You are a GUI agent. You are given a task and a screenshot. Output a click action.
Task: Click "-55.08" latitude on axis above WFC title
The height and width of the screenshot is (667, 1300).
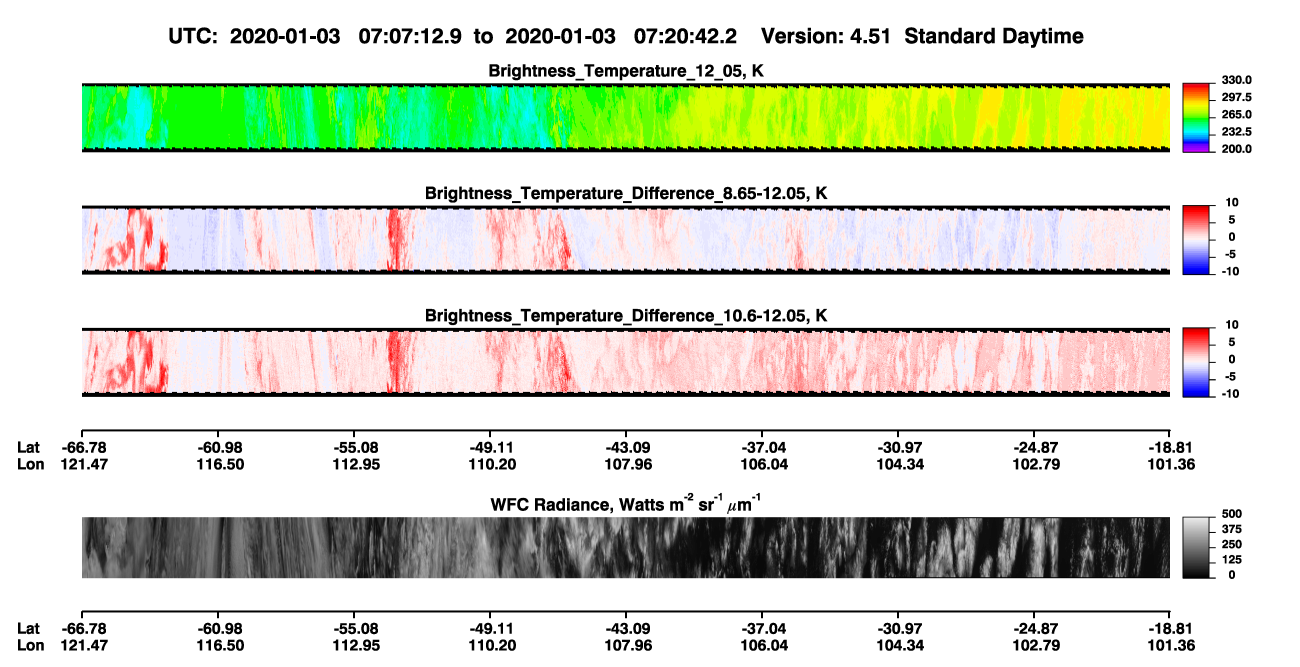354,446
